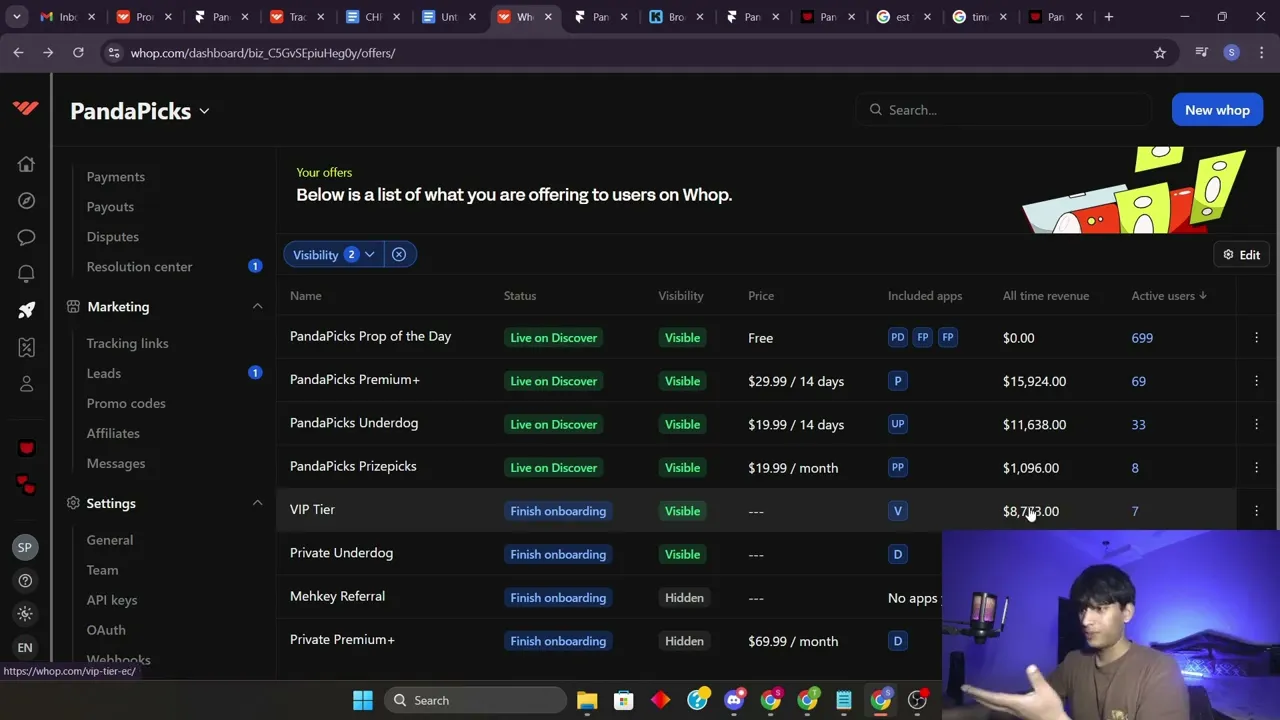
Task: Open the Messages chat bubble icon
Action: 26,237
